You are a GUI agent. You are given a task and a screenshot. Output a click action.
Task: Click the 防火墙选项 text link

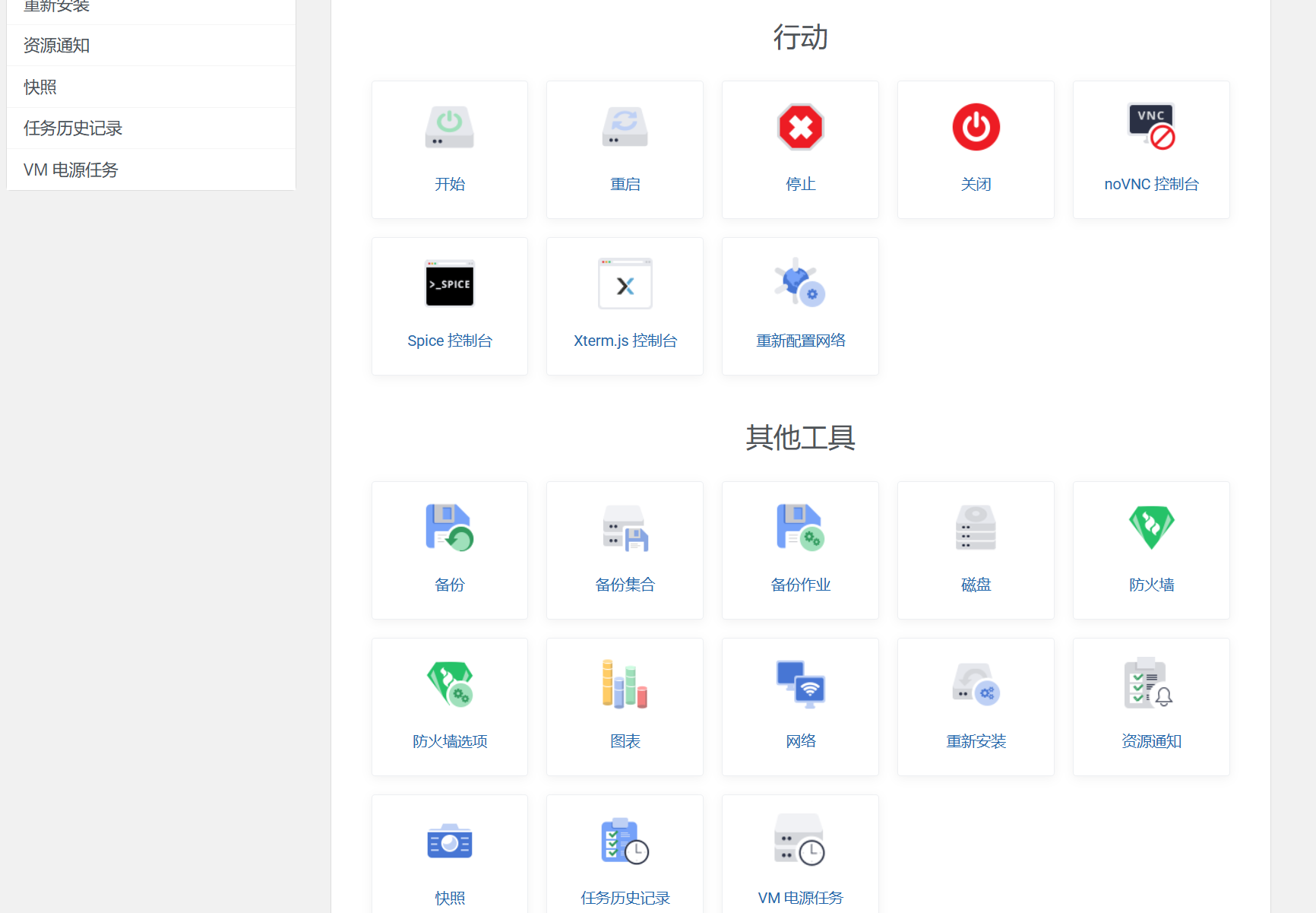[x=449, y=741]
